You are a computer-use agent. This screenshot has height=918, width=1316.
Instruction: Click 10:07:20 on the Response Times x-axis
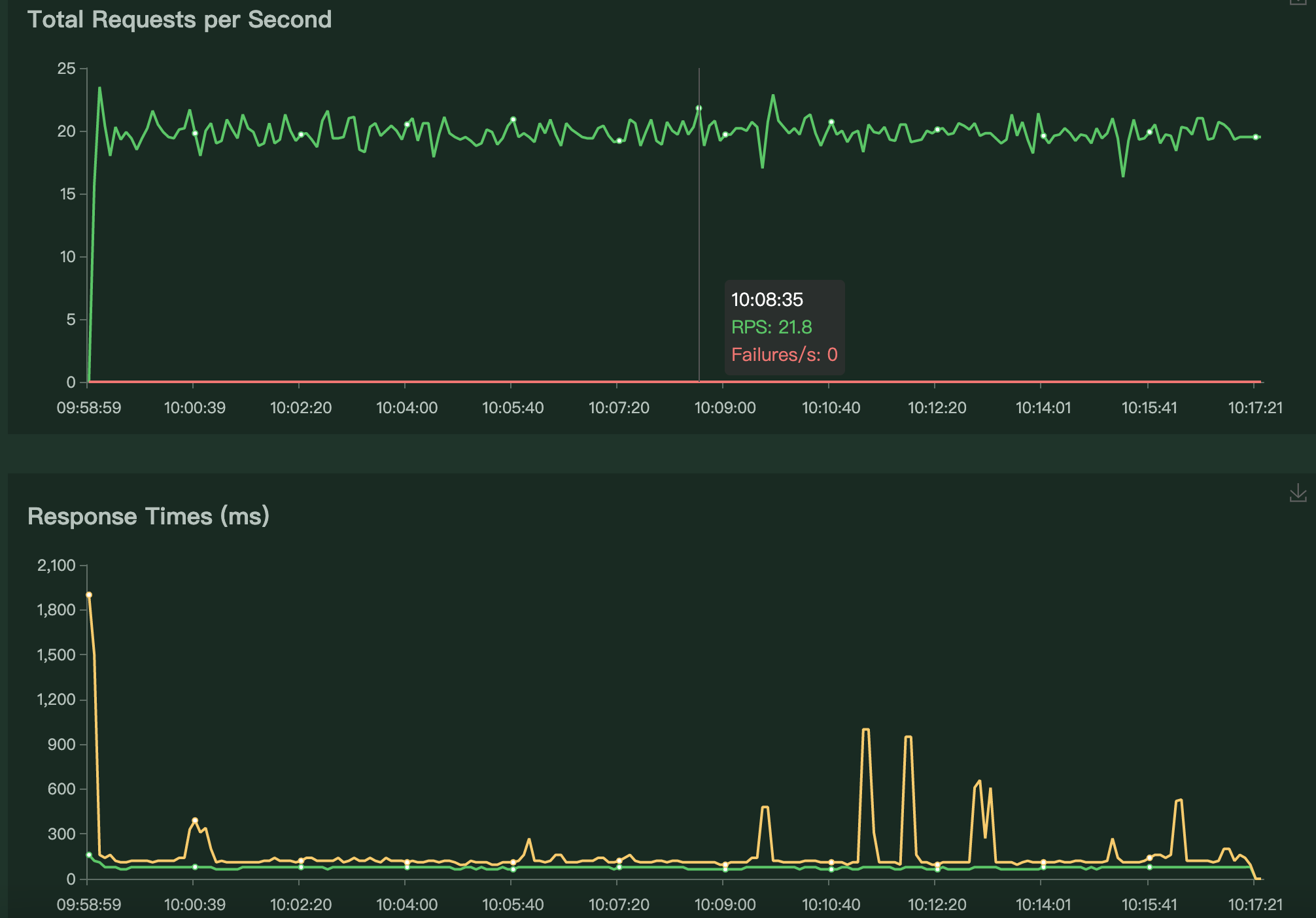tap(619, 905)
